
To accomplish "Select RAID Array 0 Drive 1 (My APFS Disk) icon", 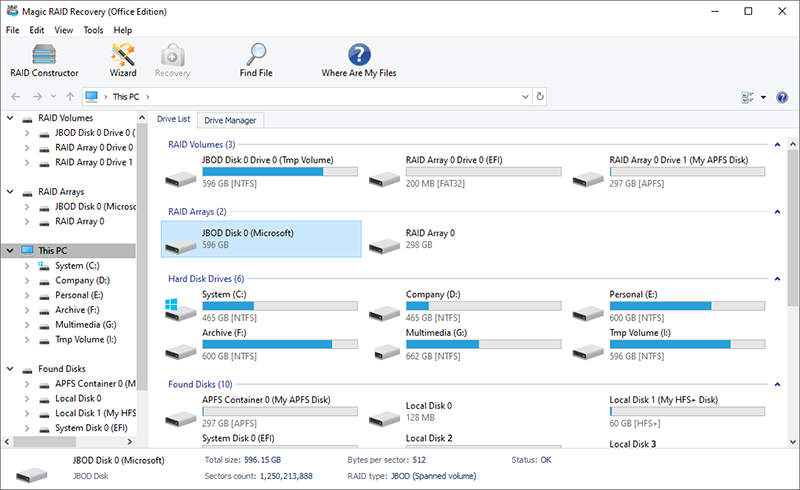I will [588, 179].
